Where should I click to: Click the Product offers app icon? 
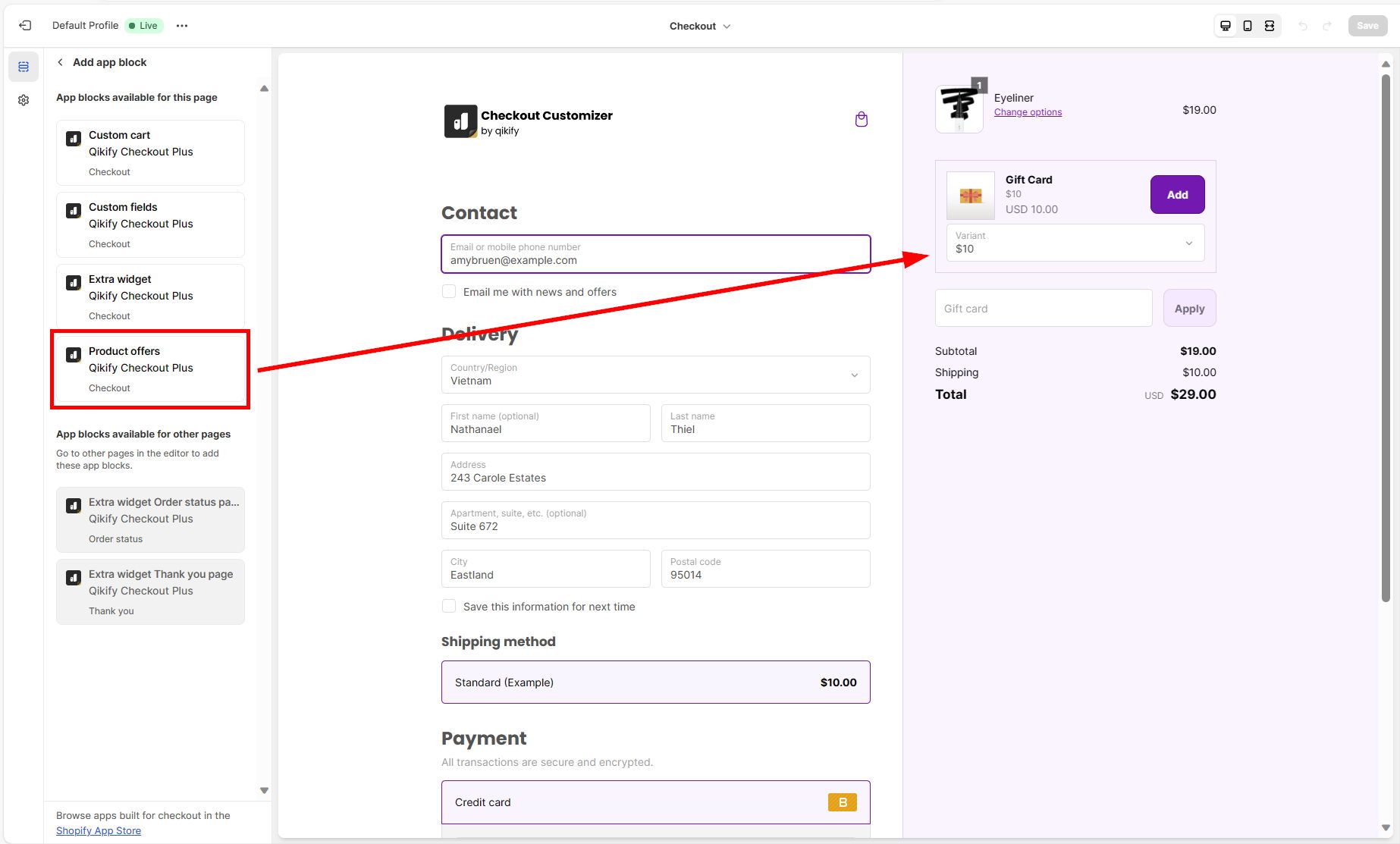74,355
